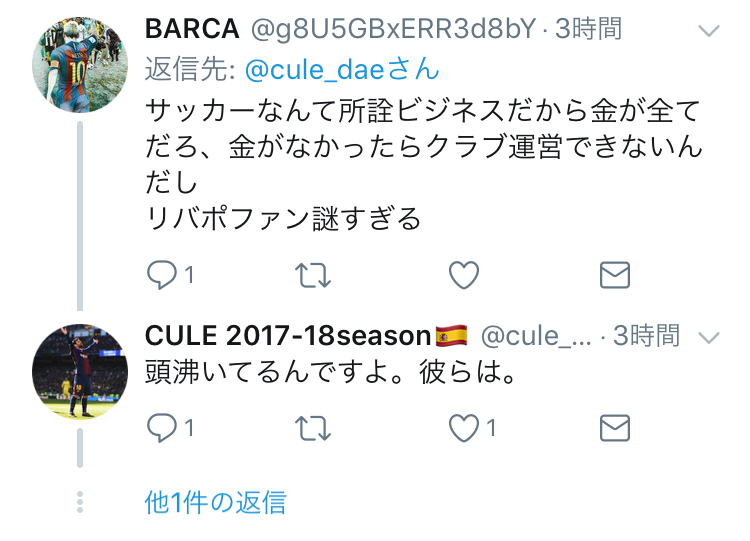This screenshot has height=541, width=750.
Task: Open @g8U5GBxERR3d8bY handle
Action: pyautogui.click(x=394, y=30)
